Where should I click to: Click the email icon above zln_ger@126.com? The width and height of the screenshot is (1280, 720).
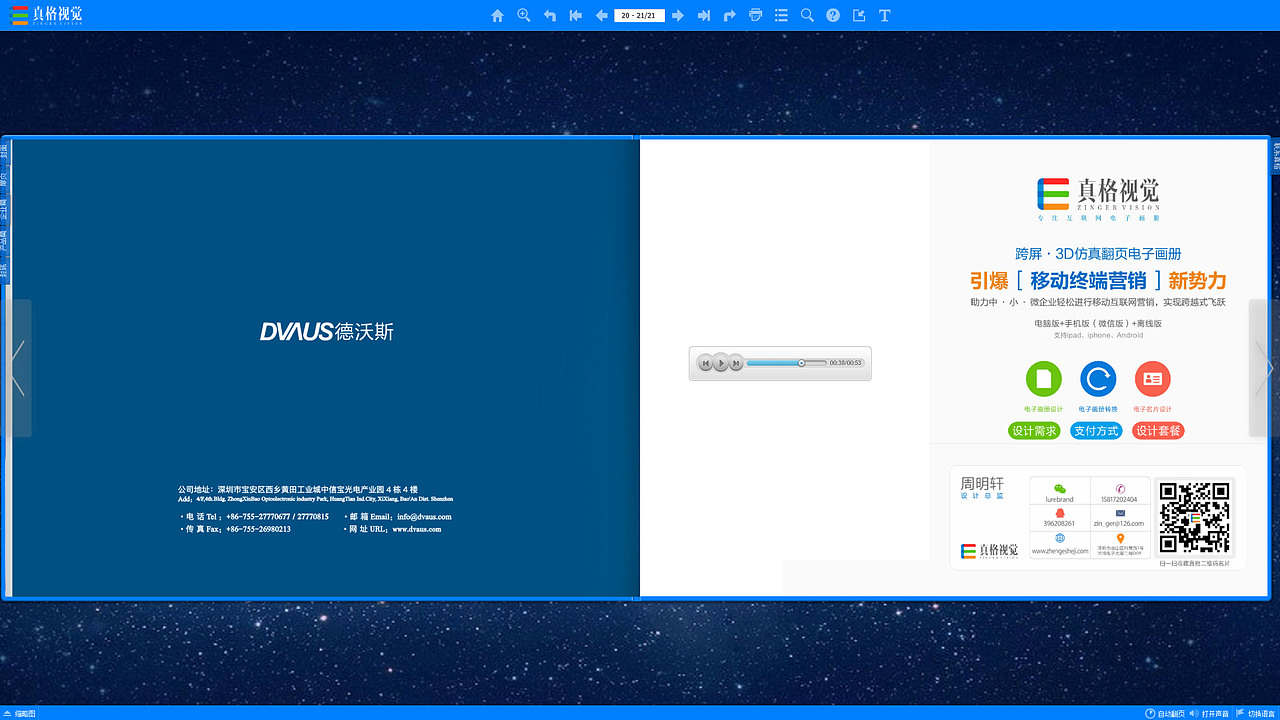point(1120,513)
